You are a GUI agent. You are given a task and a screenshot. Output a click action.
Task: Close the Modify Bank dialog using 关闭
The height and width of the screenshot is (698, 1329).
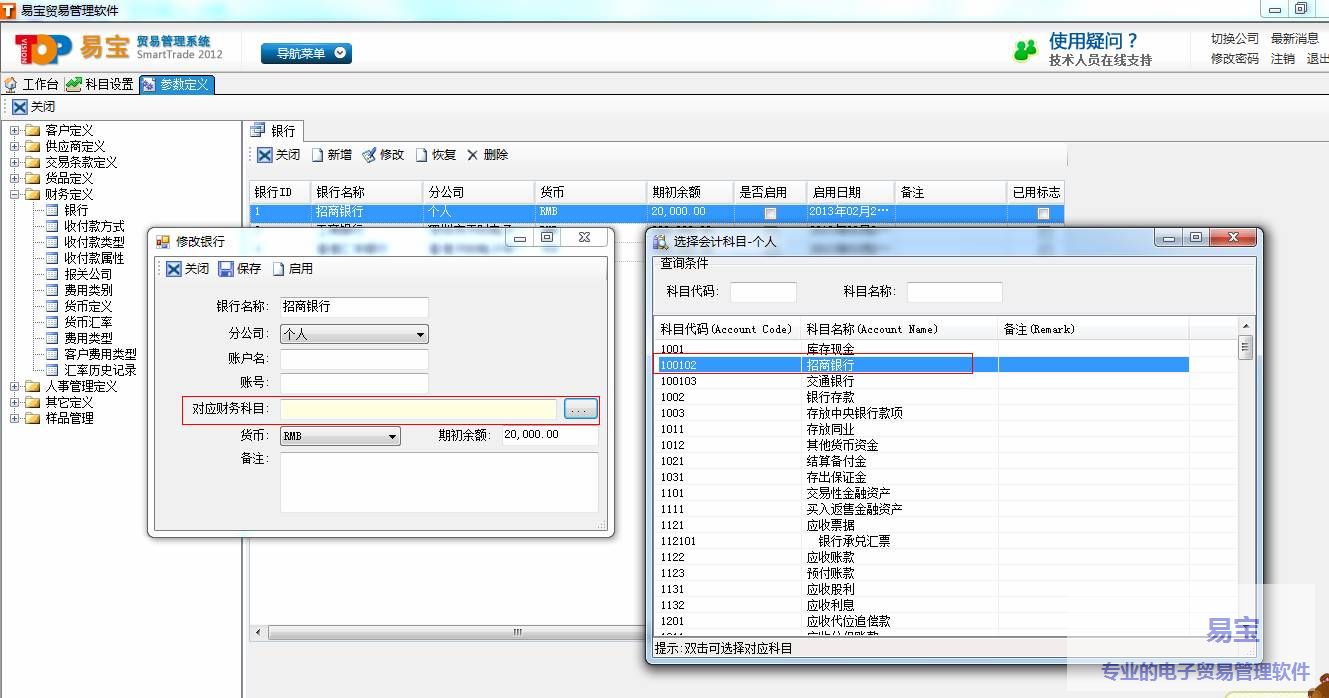tap(187, 269)
